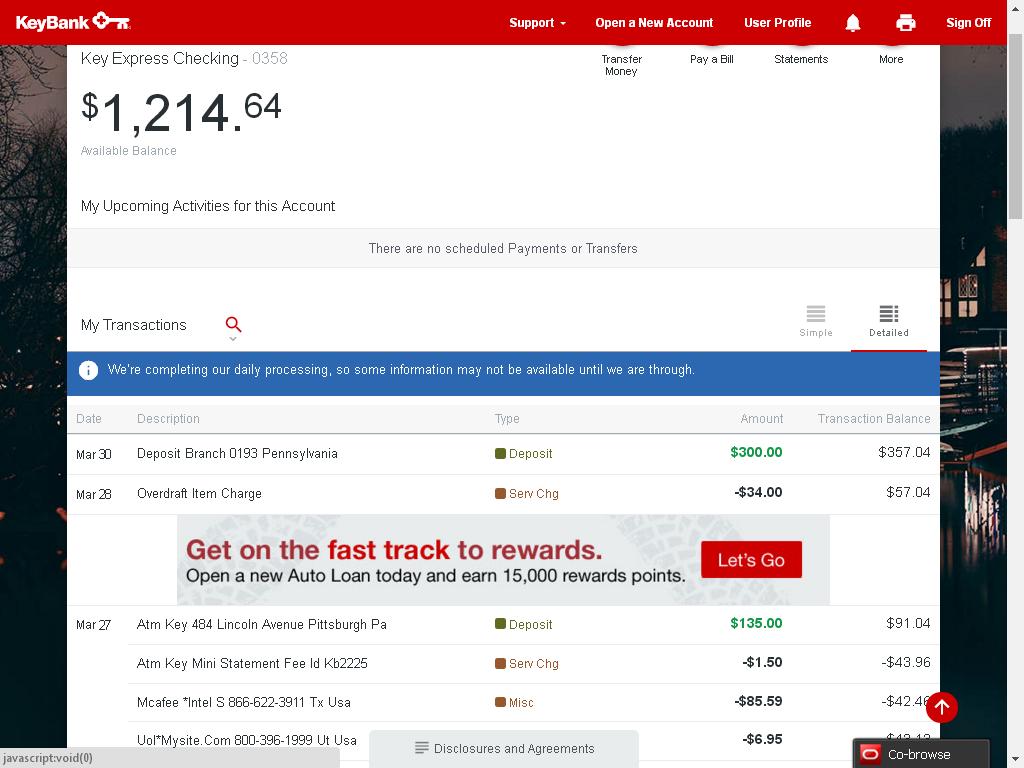Open the Deposit Branch 0193 Pennsylvania transaction
Image resolution: width=1024 pixels, height=768 pixels.
pos(237,453)
